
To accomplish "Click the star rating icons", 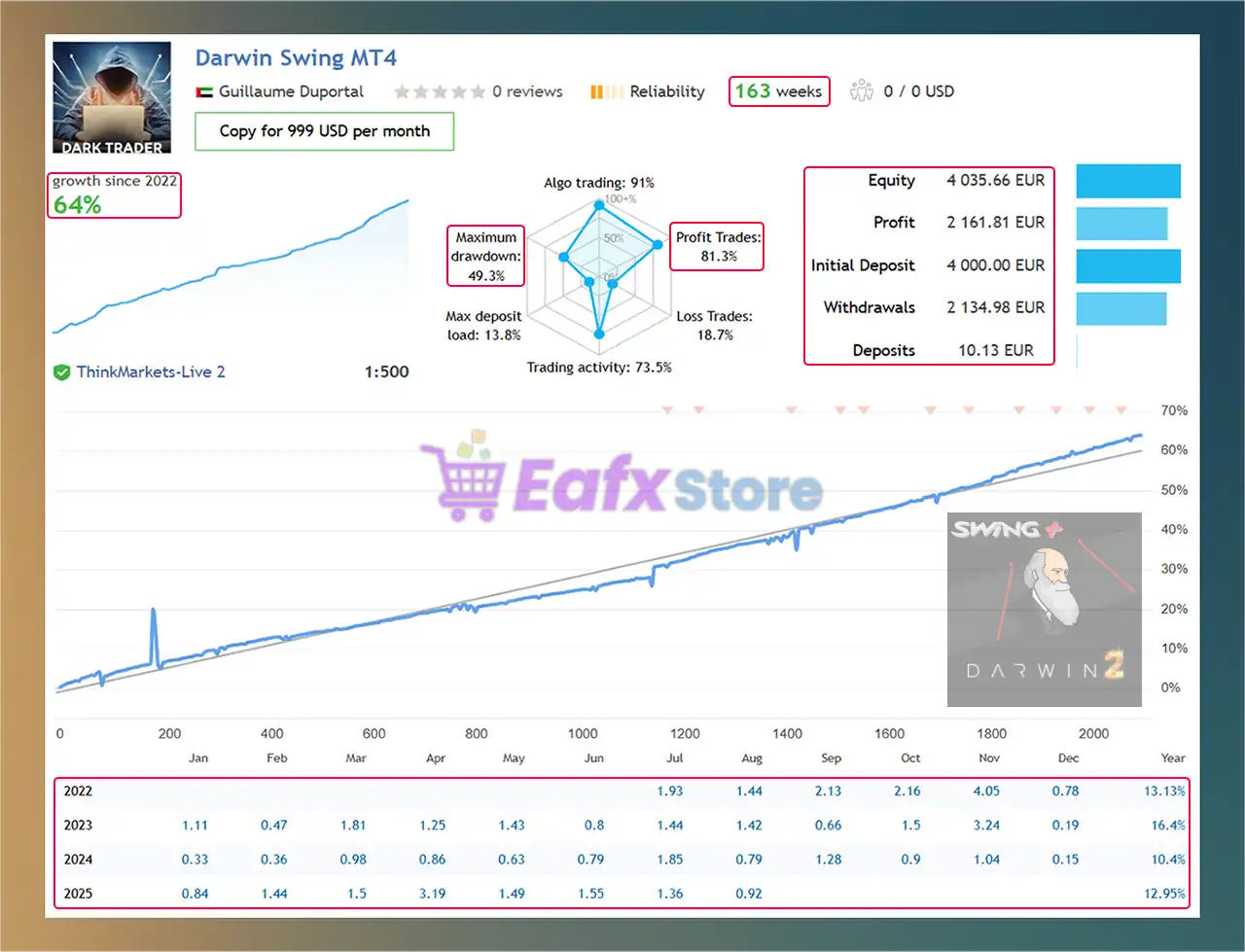I will 440,91.
